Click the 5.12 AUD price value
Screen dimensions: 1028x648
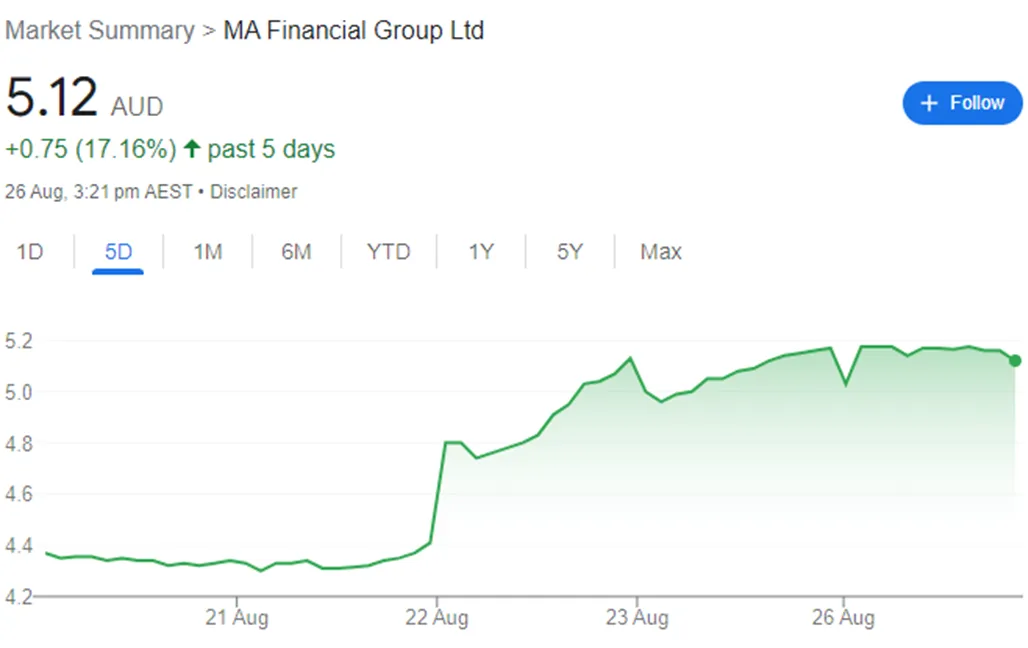(x=52, y=98)
